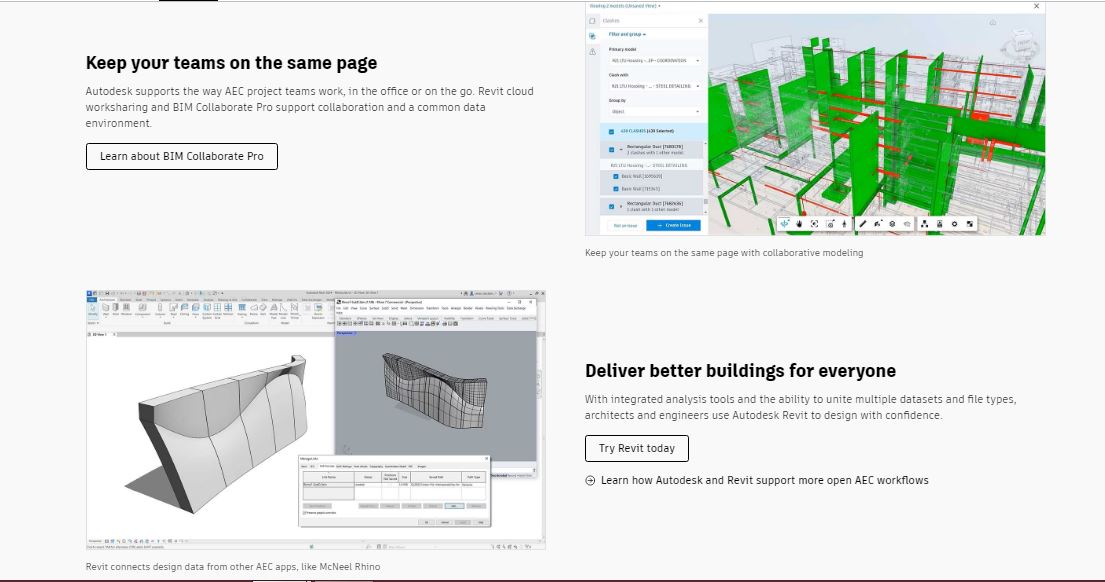Viewport: 1105px width, 582px height.
Task: Uncheck the Rectangular Duct clash checkbox
Action: (609, 148)
